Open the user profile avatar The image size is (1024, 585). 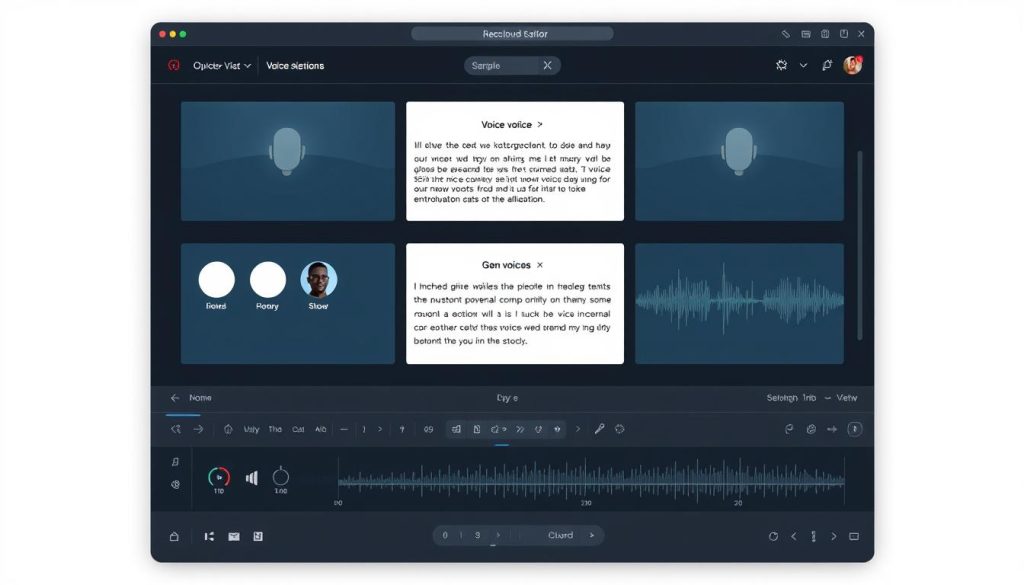(x=852, y=65)
